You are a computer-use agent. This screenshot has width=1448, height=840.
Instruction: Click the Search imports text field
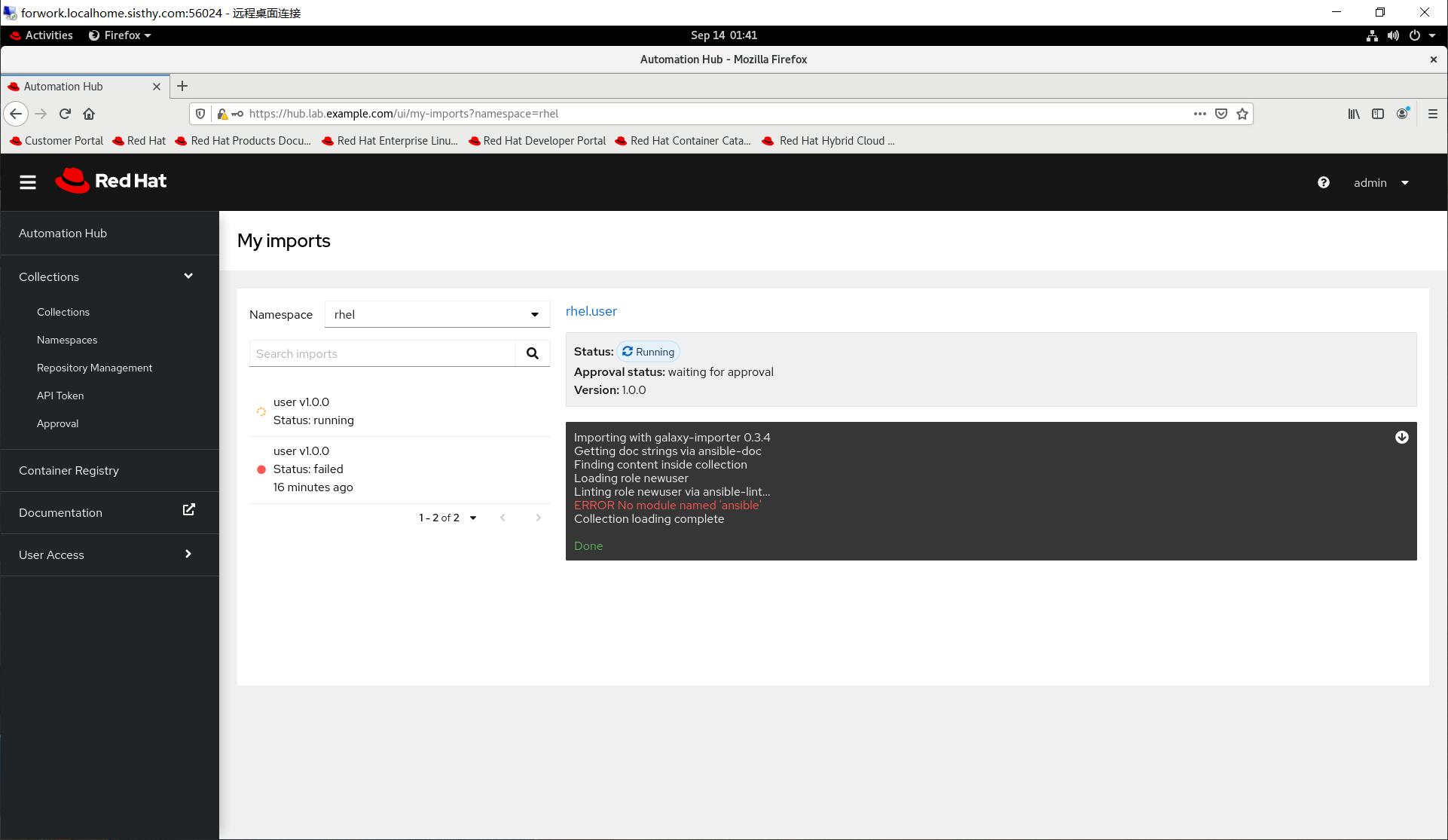[x=382, y=353]
